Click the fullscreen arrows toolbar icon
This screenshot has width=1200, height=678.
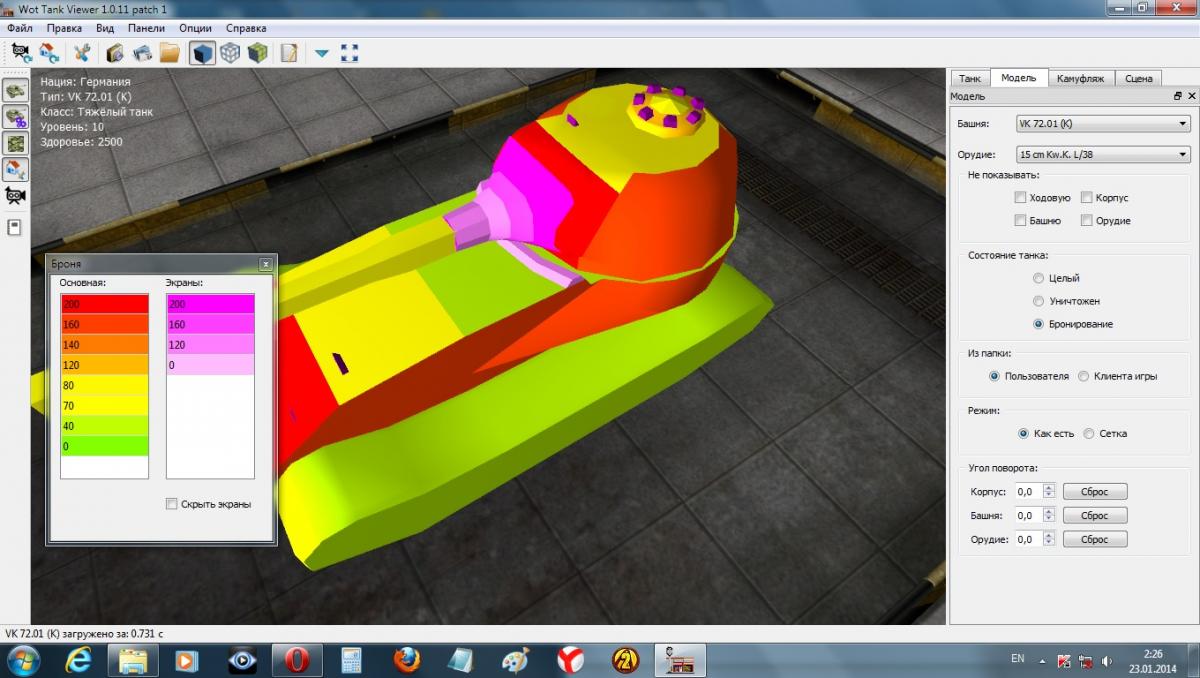349,52
